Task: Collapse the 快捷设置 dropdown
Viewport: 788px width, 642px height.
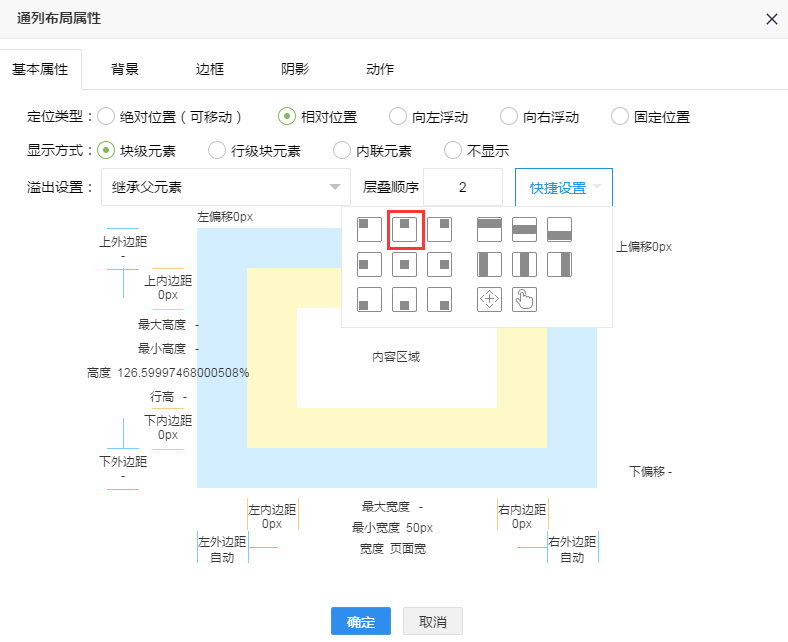Action: [x=564, y=187]
